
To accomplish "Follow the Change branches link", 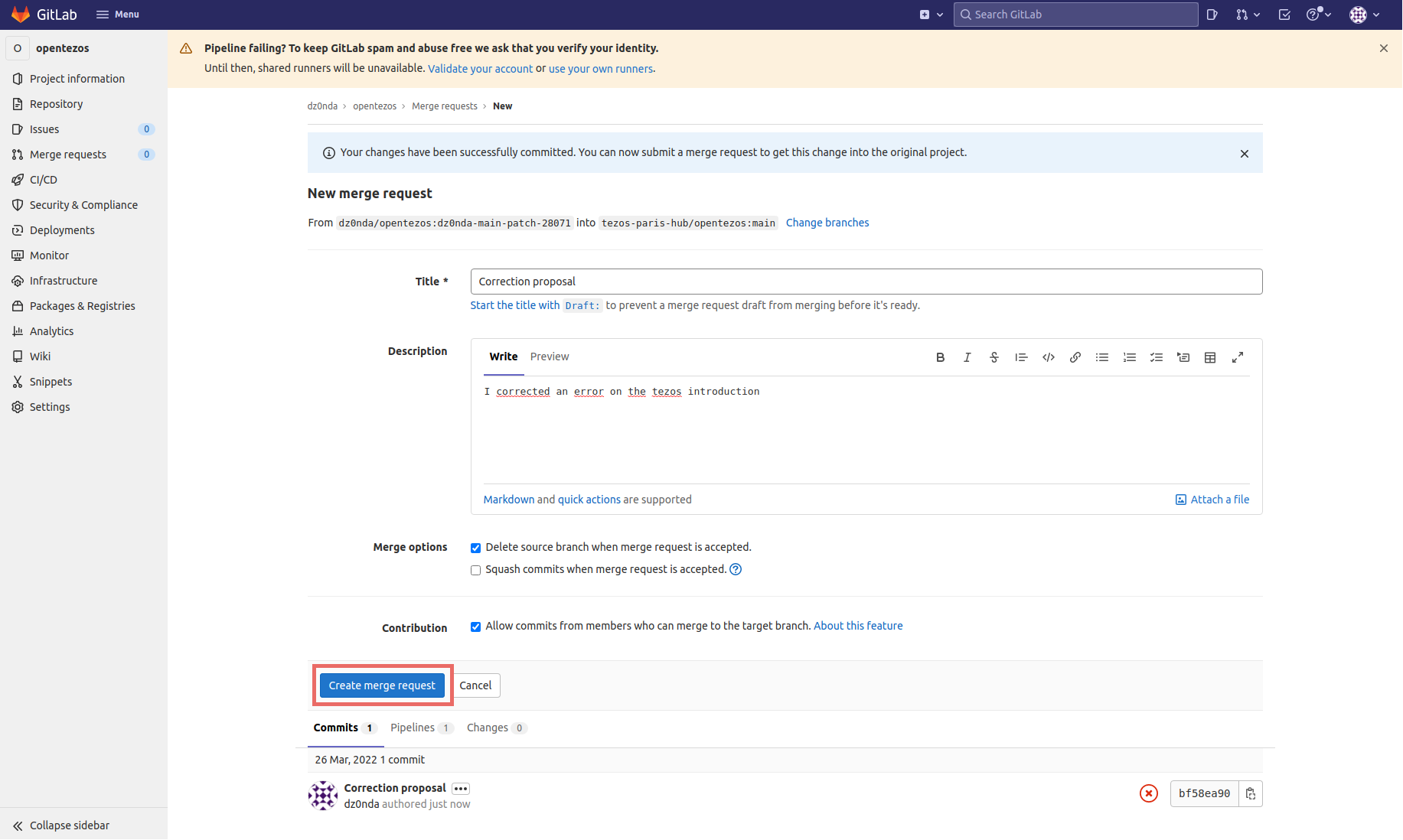I will point(827,223).
